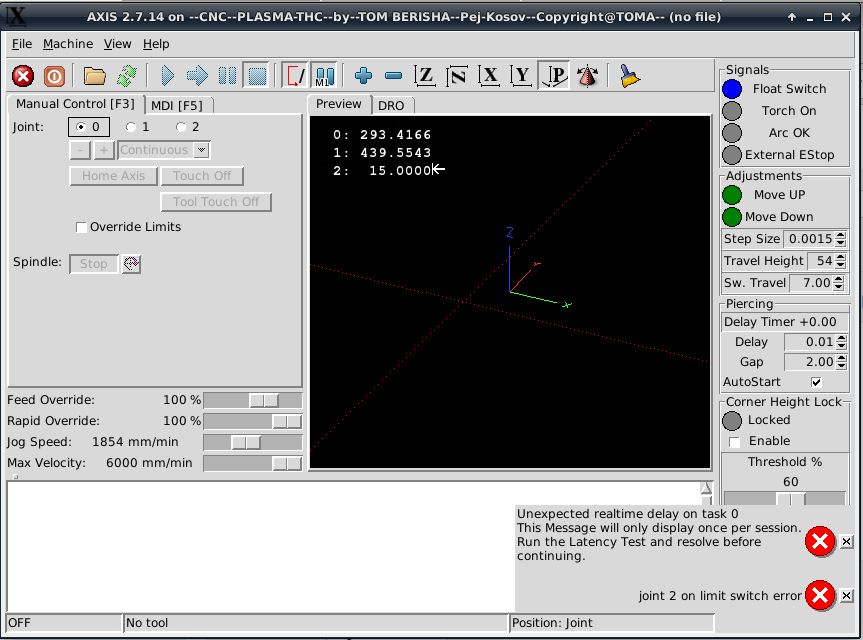Select perspective view
Image resolution: width=863 pixels, height=640 pixels.
pos(555,76)
